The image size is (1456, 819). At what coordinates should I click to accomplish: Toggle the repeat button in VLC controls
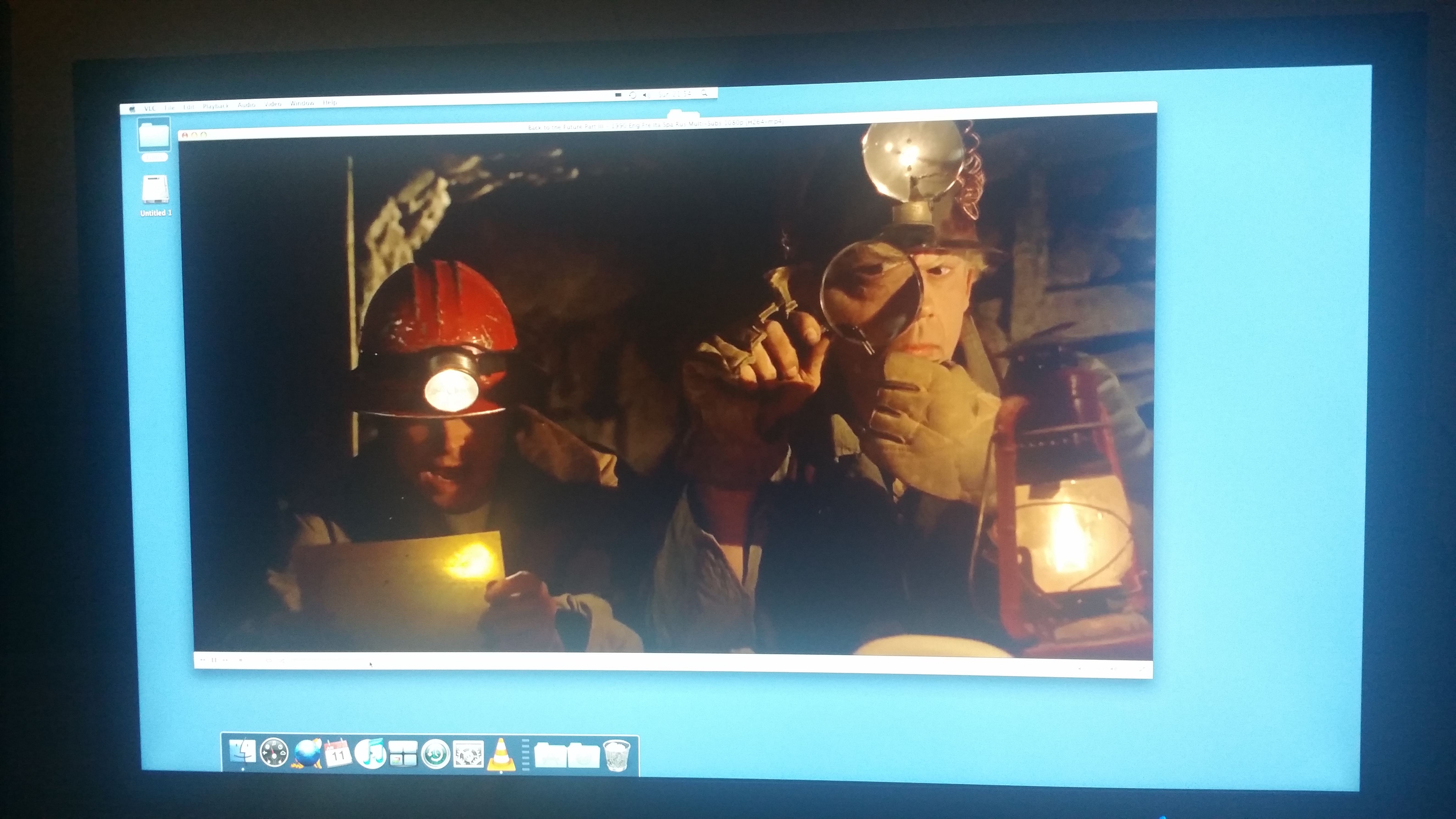coord(269,661)
